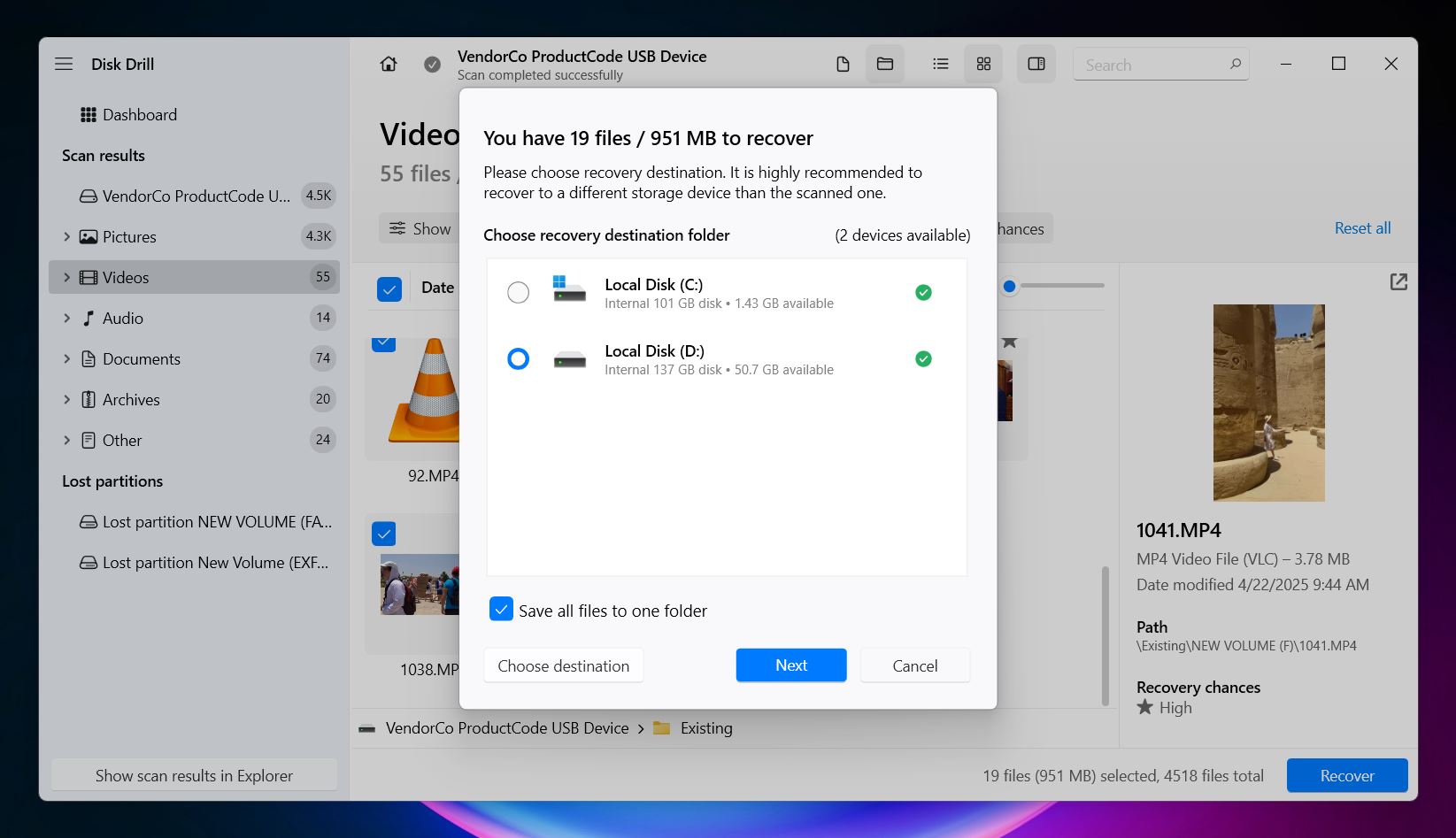Click the Date column header
The image size is (1456, 838).
437,288
